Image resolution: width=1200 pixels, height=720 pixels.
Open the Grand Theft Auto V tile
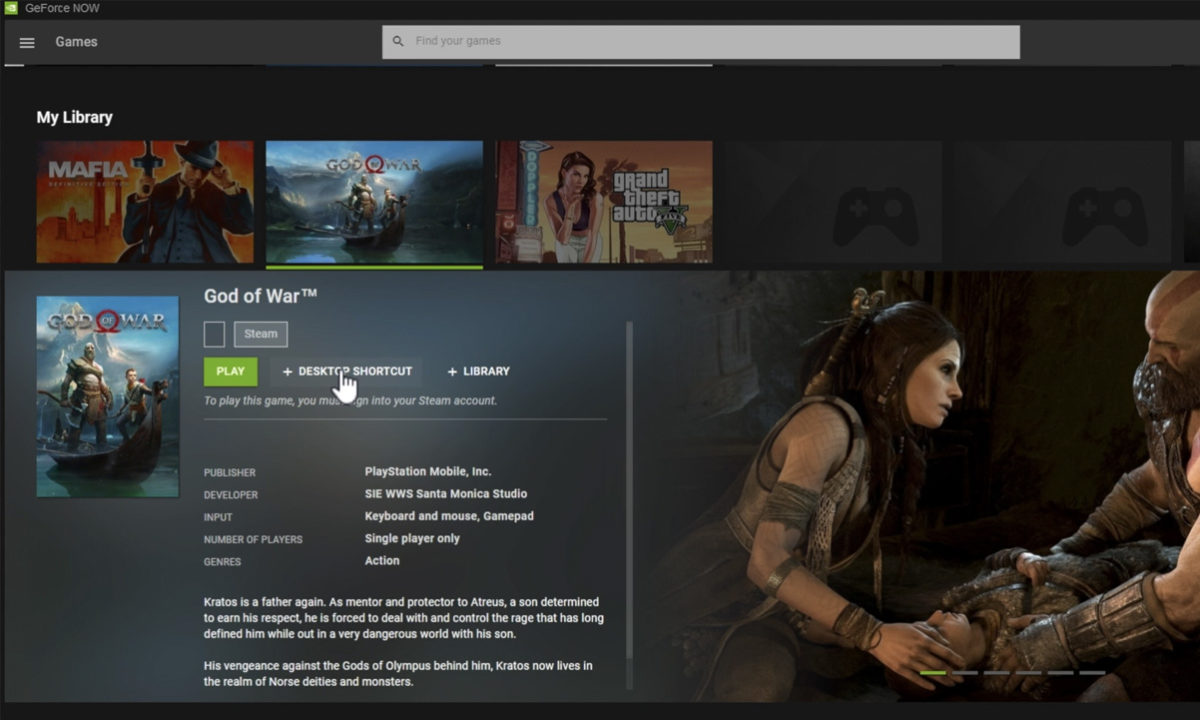click(604, 202)
